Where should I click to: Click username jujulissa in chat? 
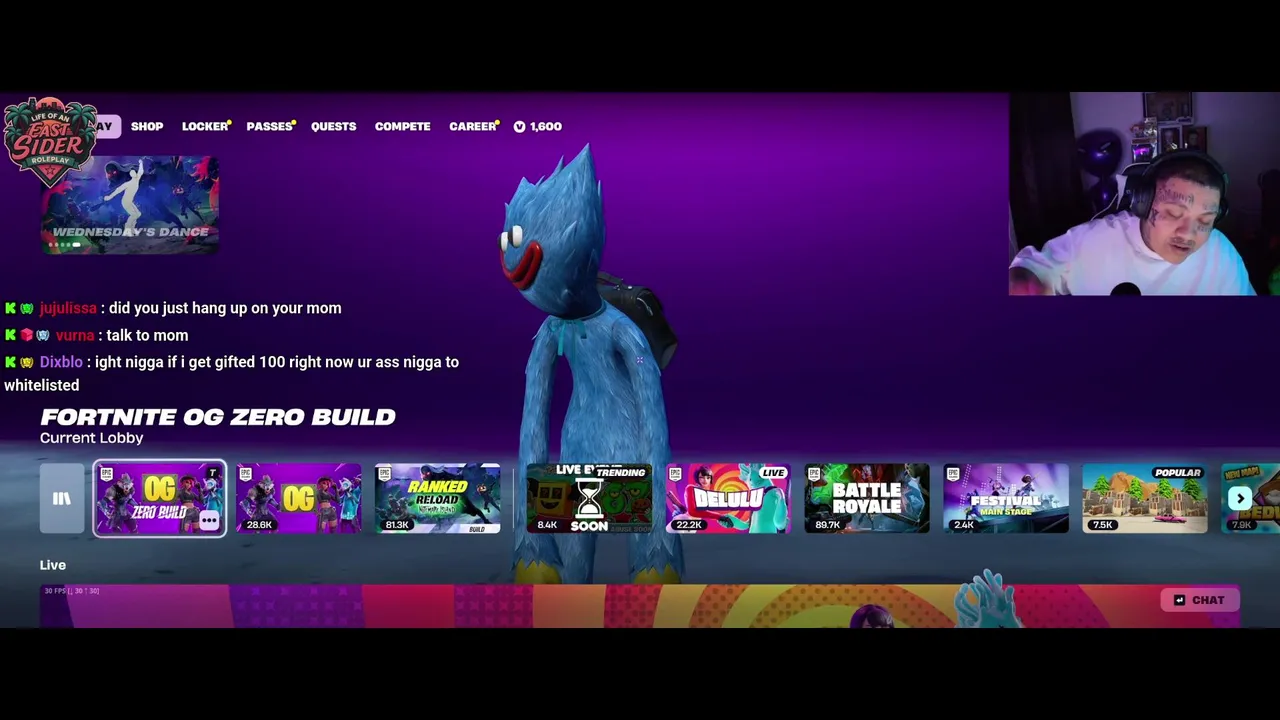point(68,308)
